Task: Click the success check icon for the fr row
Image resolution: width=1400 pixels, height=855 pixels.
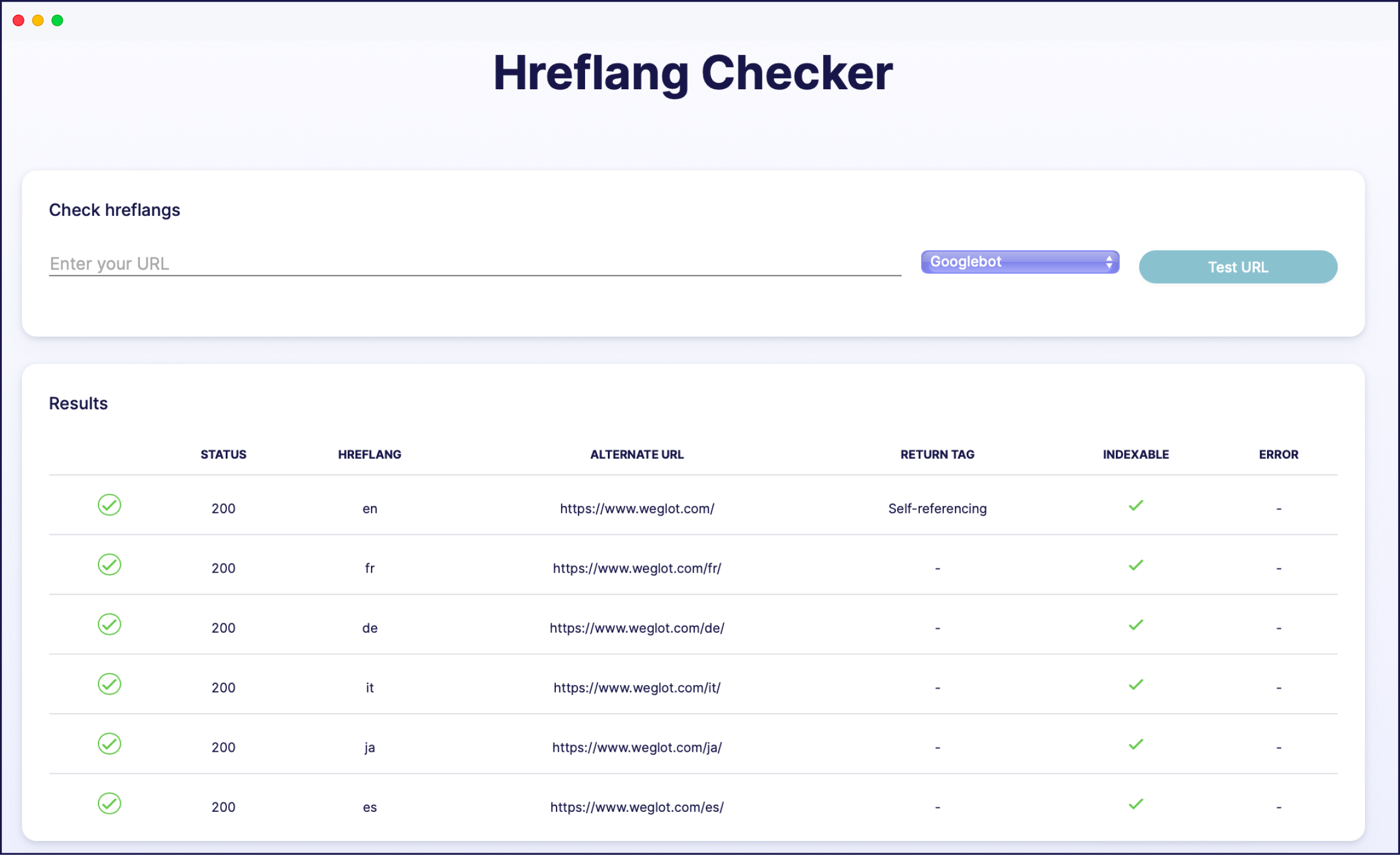Action: click(110, 564)
